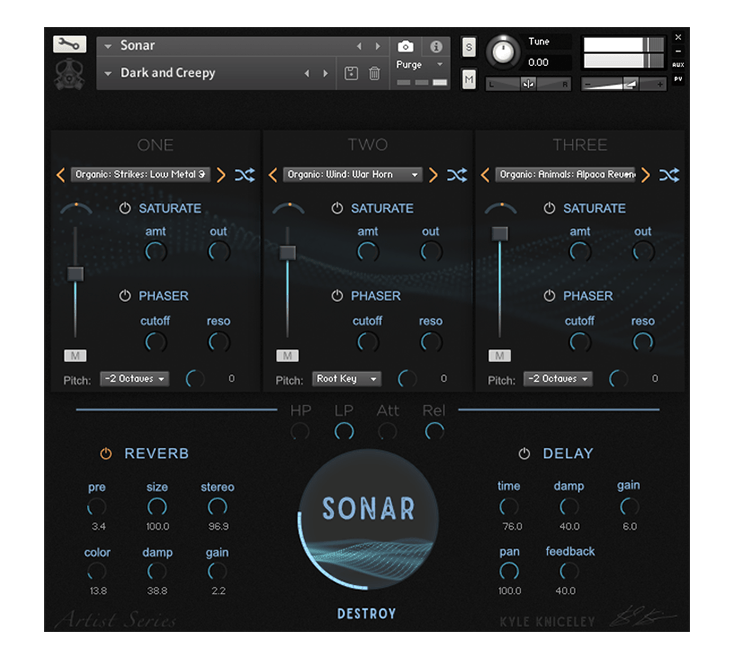The height and width of the screenshot is (659, 734).
Task: Click layer THREE phaser reso knob
Action: click(643, 342)
